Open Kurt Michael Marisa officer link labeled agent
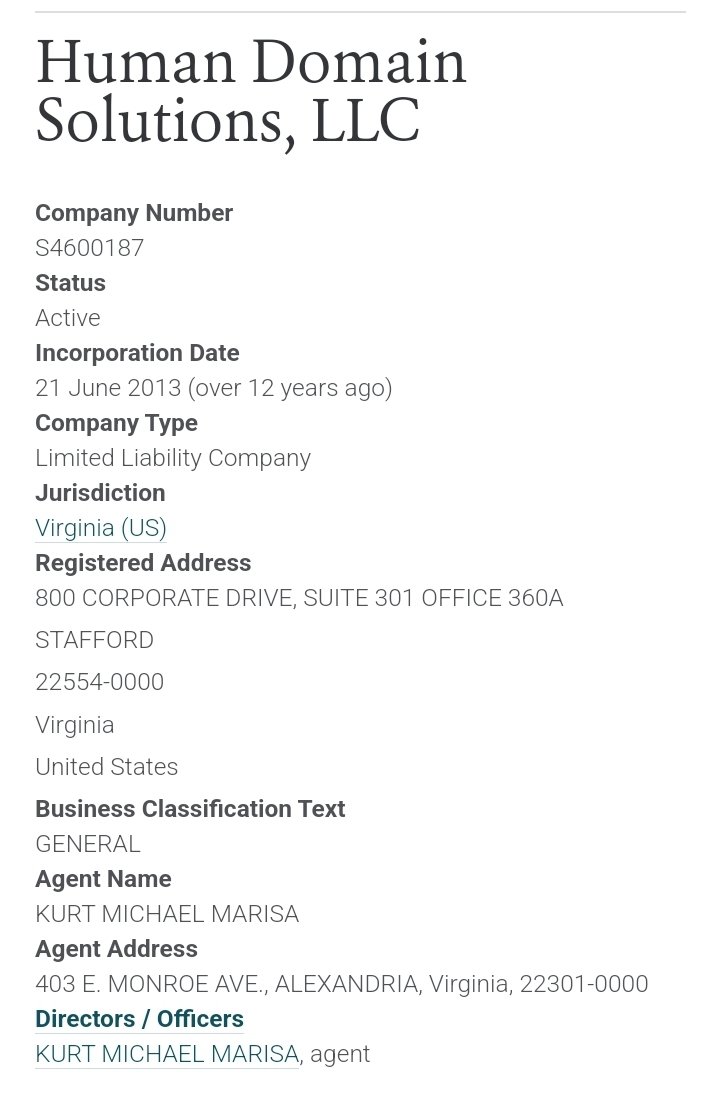 [167, 1054]
